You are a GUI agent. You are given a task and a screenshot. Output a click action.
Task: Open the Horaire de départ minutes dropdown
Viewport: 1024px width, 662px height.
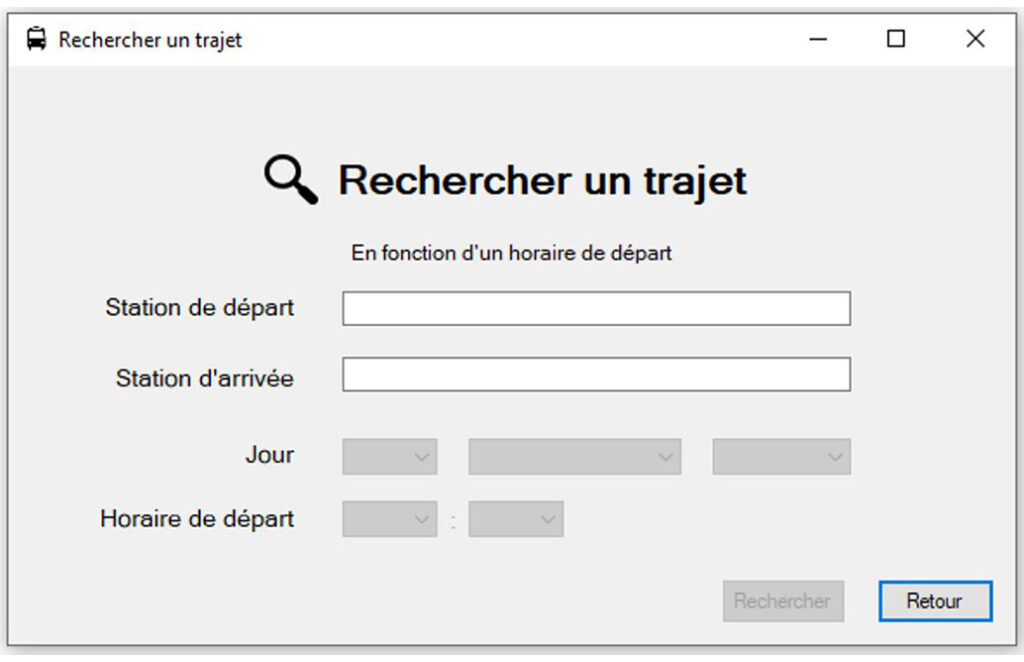coord(516,519)
